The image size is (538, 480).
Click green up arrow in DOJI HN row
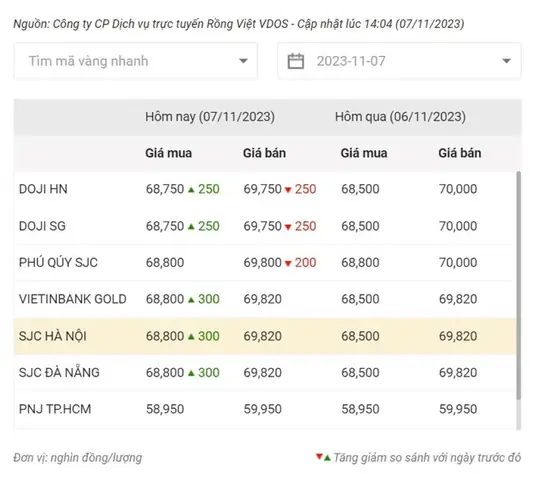[x=191, y=189]
